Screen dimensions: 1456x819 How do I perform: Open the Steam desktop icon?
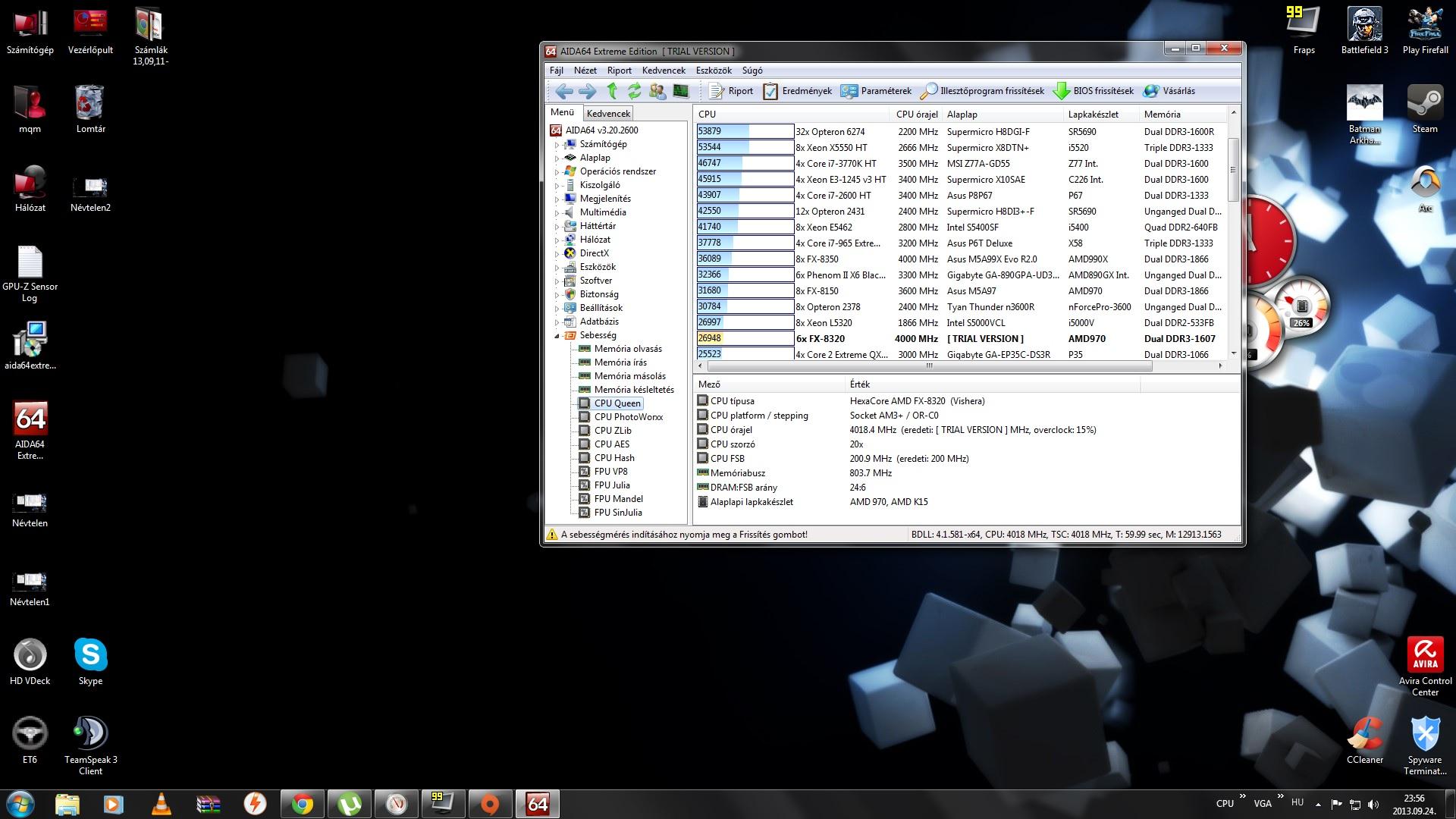1425,109
